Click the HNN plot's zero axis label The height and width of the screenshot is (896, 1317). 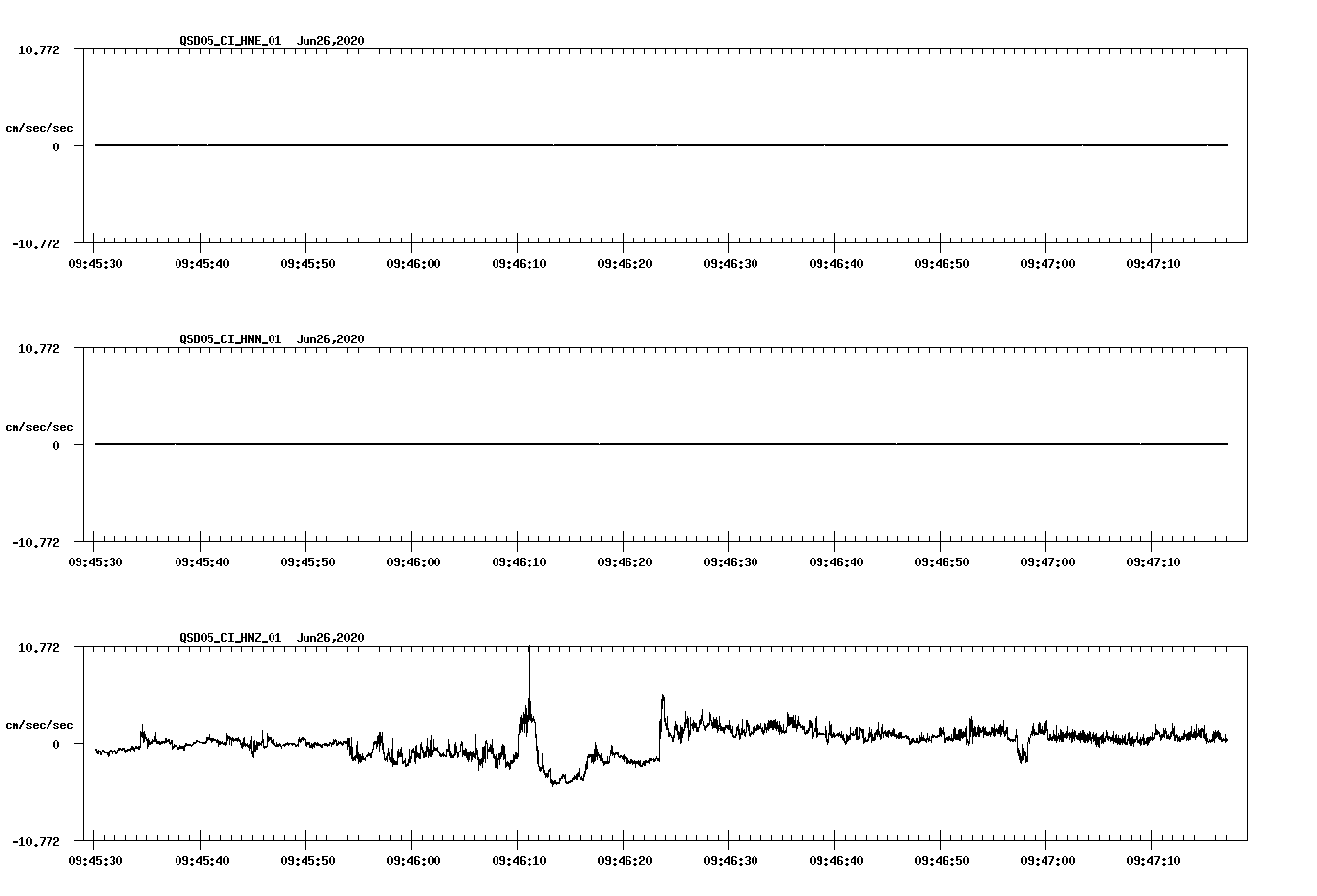pos(56,446)
